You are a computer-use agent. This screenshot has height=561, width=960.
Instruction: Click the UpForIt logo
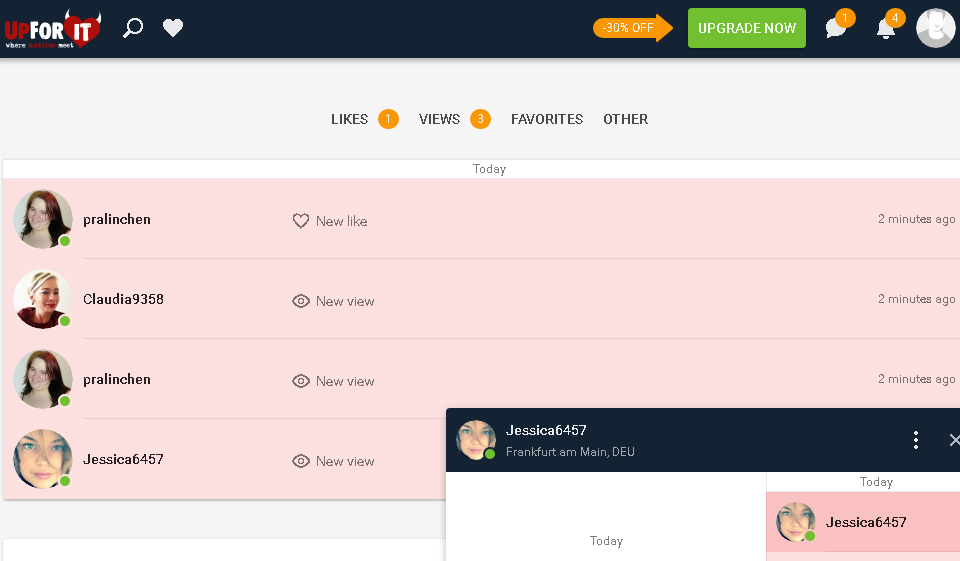tap(52, 29)
